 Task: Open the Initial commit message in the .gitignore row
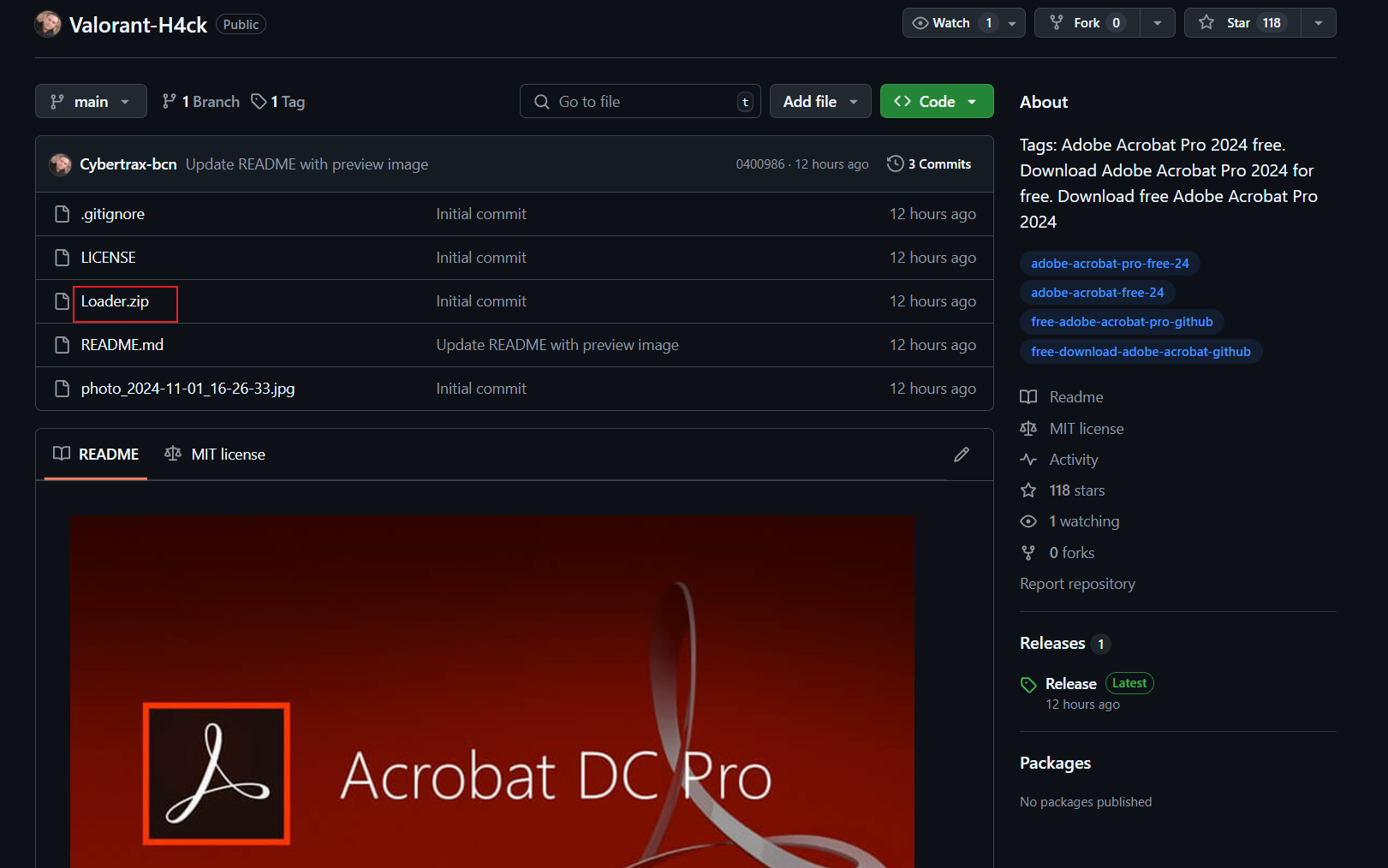tap(481, 214)
